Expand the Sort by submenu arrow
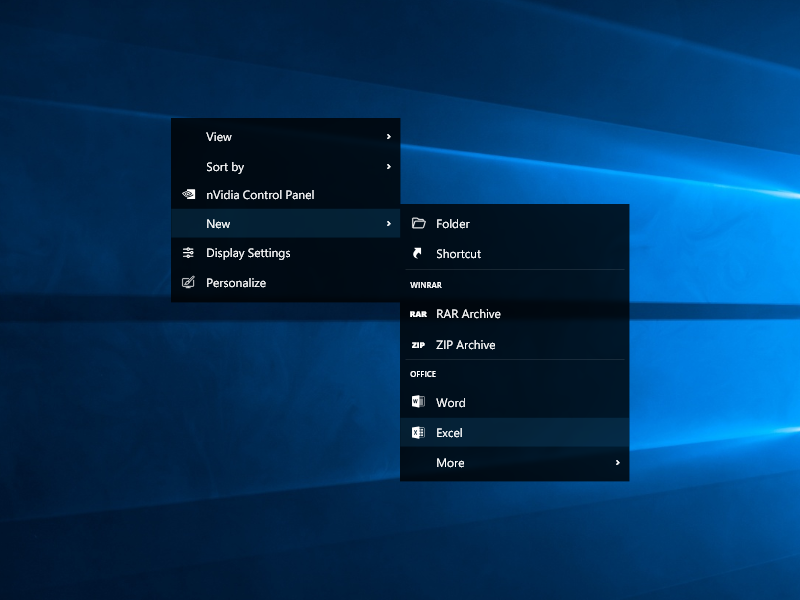This screenshot has width=800, height=600. tap(388, 167)
